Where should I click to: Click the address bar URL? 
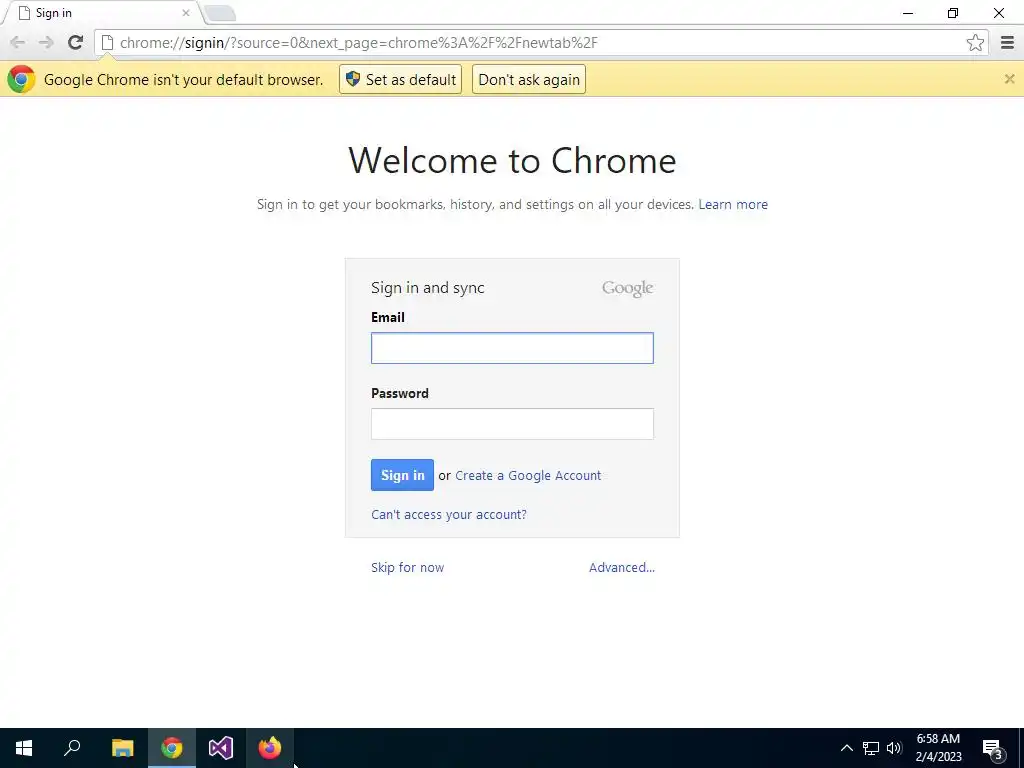point(359,42)
